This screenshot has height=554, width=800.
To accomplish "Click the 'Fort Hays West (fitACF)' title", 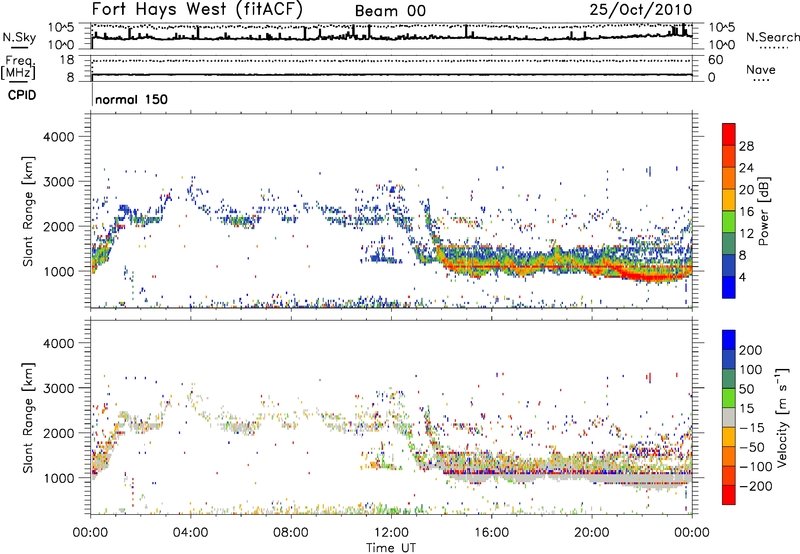I will click(197, 9).
